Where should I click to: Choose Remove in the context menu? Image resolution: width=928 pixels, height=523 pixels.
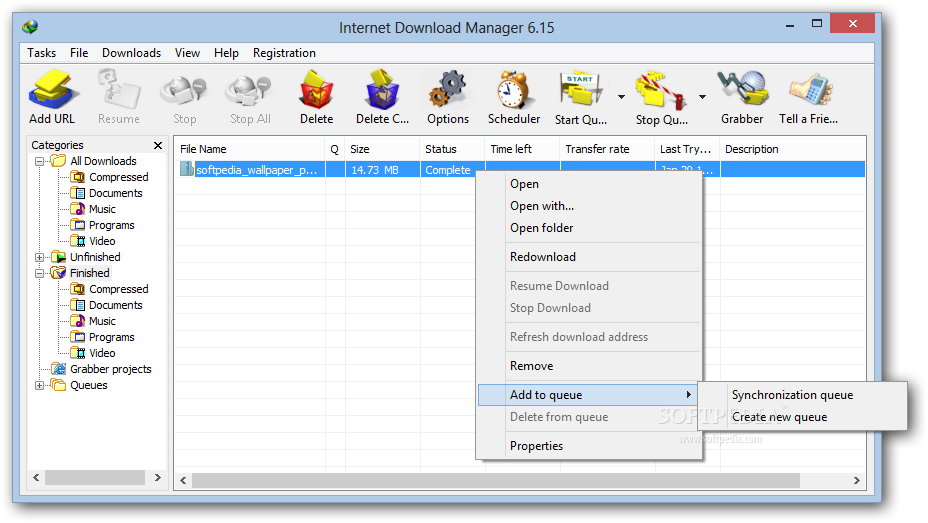589,366
